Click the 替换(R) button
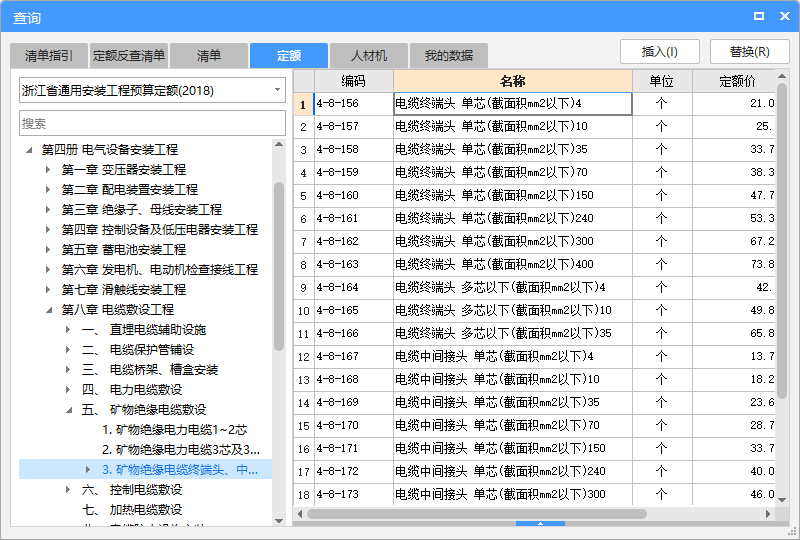 coord(749,52)
